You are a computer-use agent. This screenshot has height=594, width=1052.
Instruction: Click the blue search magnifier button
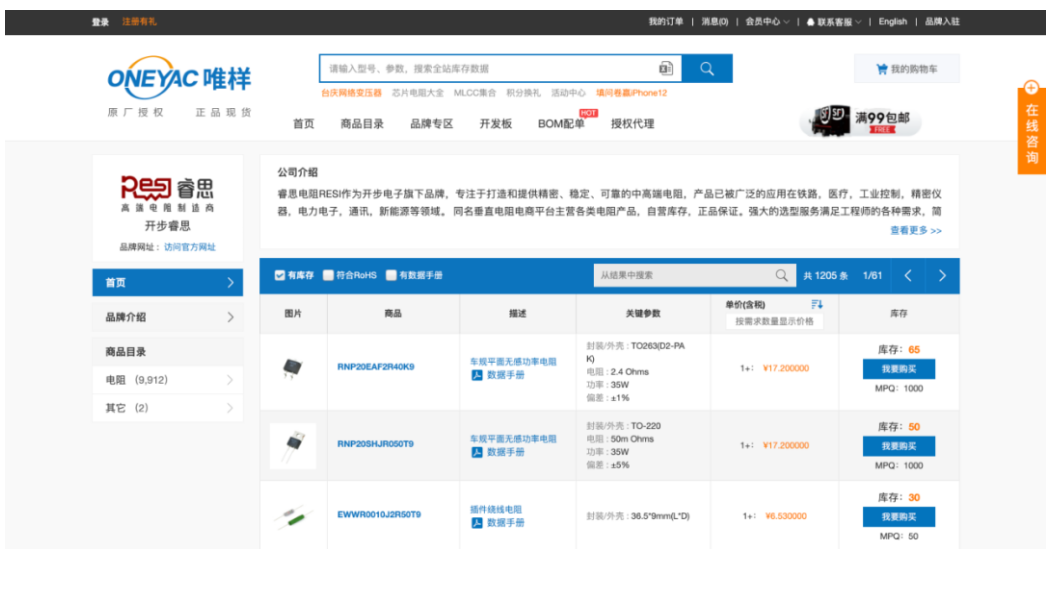(706, 68)
